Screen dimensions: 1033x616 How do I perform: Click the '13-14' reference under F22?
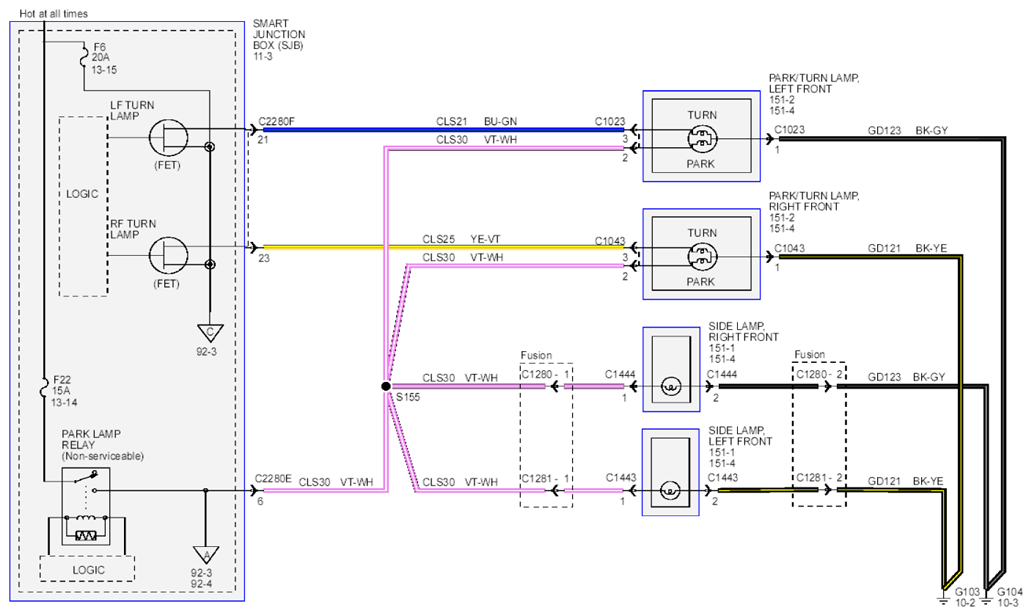[x=64, y=402]
